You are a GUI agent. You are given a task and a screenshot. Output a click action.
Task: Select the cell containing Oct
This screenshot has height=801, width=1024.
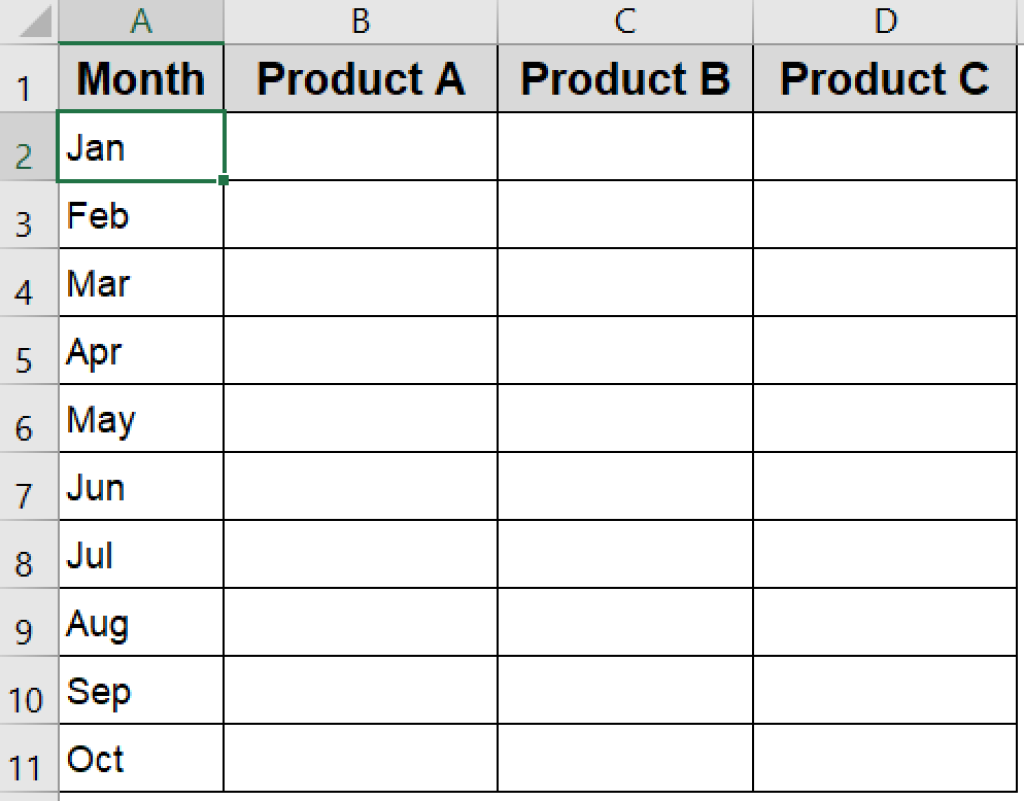(140, 760)
